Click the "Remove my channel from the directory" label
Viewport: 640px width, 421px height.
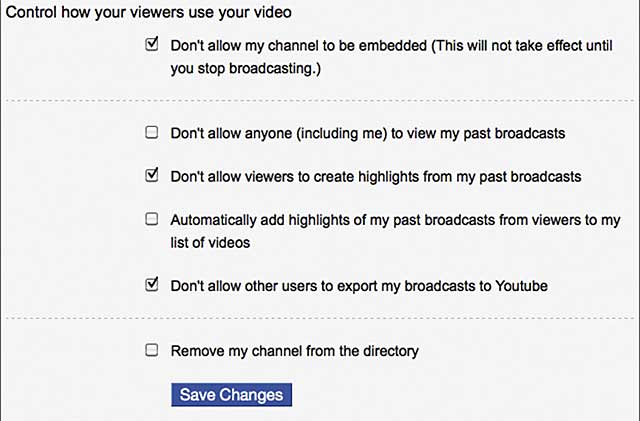click(x=295, y=351)
